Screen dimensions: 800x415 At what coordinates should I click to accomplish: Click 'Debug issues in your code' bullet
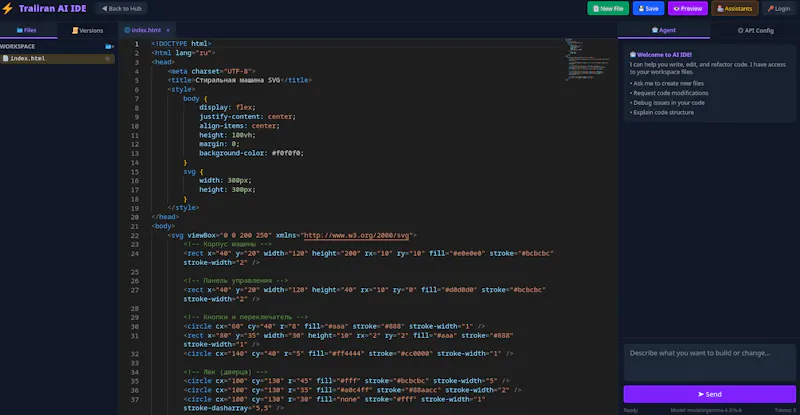pyautogui.click(x=669, y=103)
